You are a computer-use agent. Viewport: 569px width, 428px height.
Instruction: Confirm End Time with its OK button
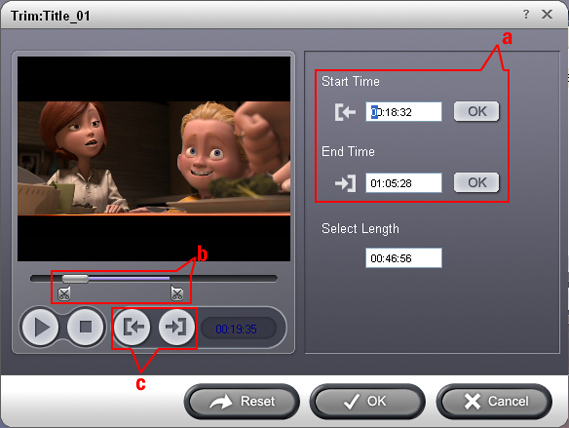tap(476, 182)
